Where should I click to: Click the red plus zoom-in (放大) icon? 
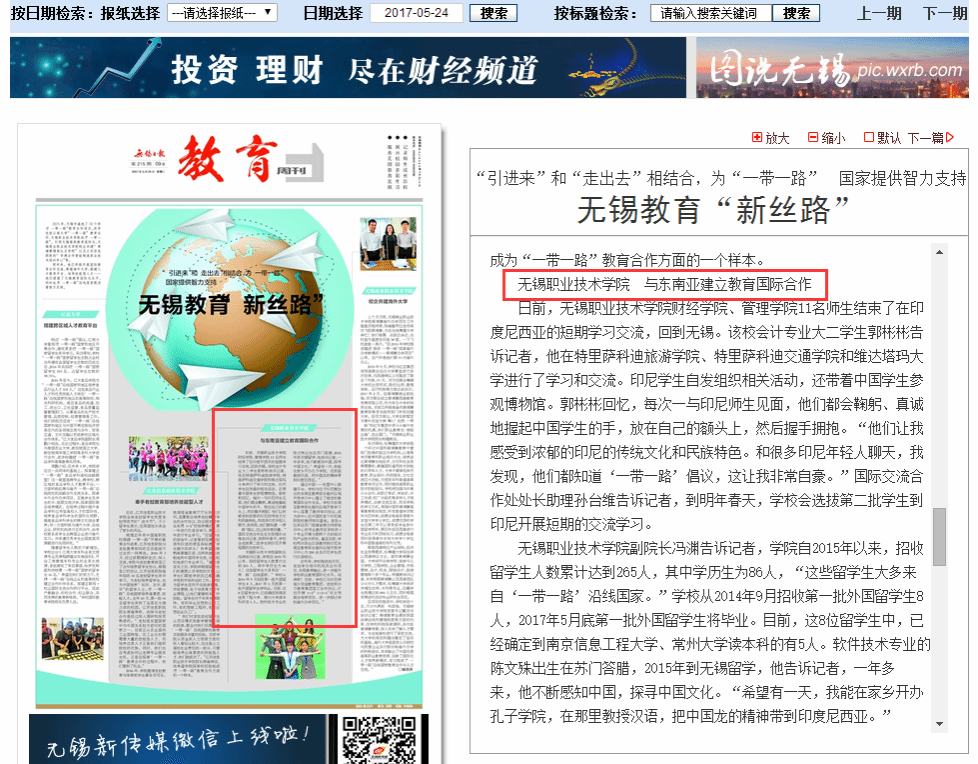[757, 138]
